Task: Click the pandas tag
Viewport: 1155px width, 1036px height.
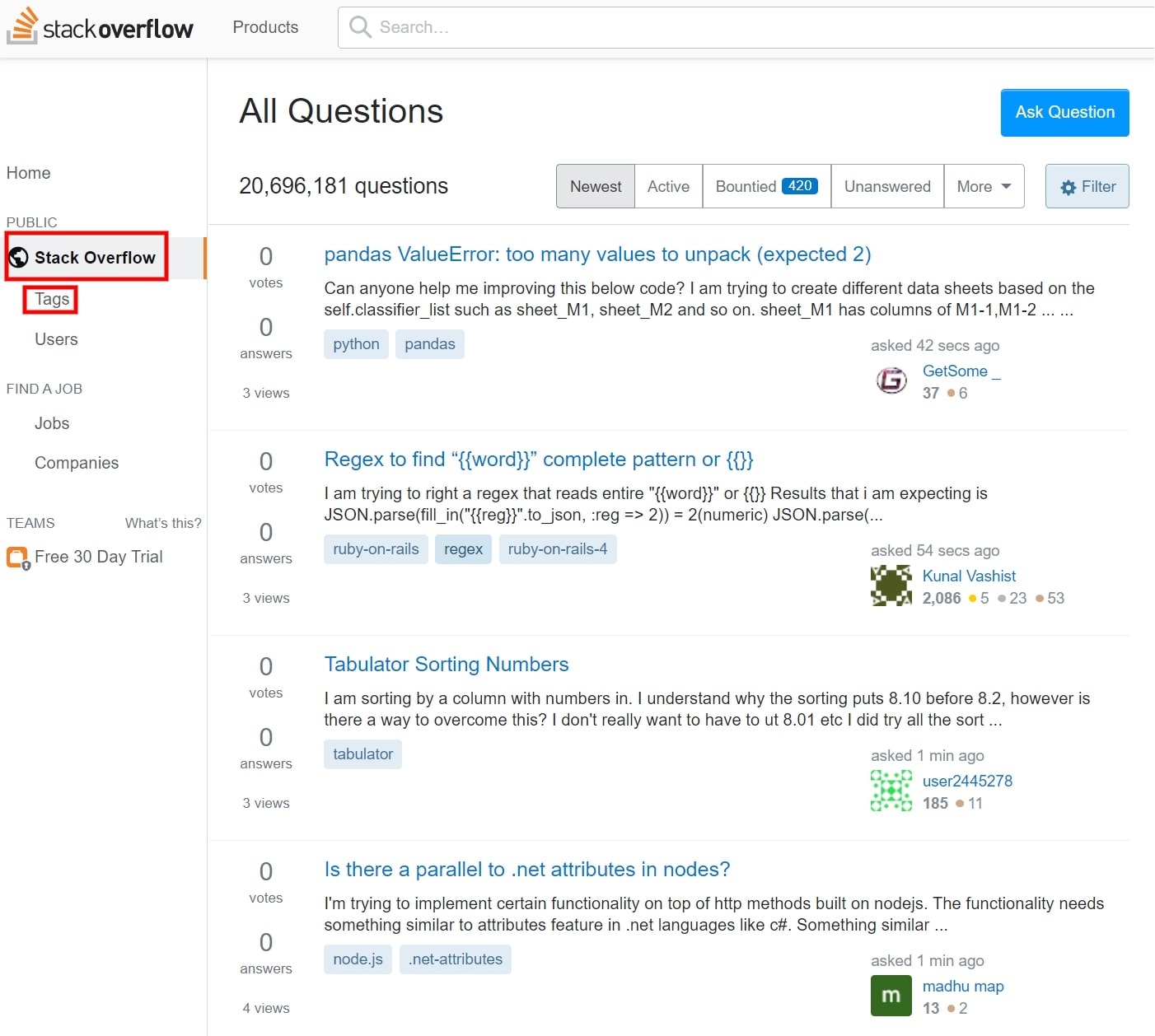Action: tap(430, 344)
